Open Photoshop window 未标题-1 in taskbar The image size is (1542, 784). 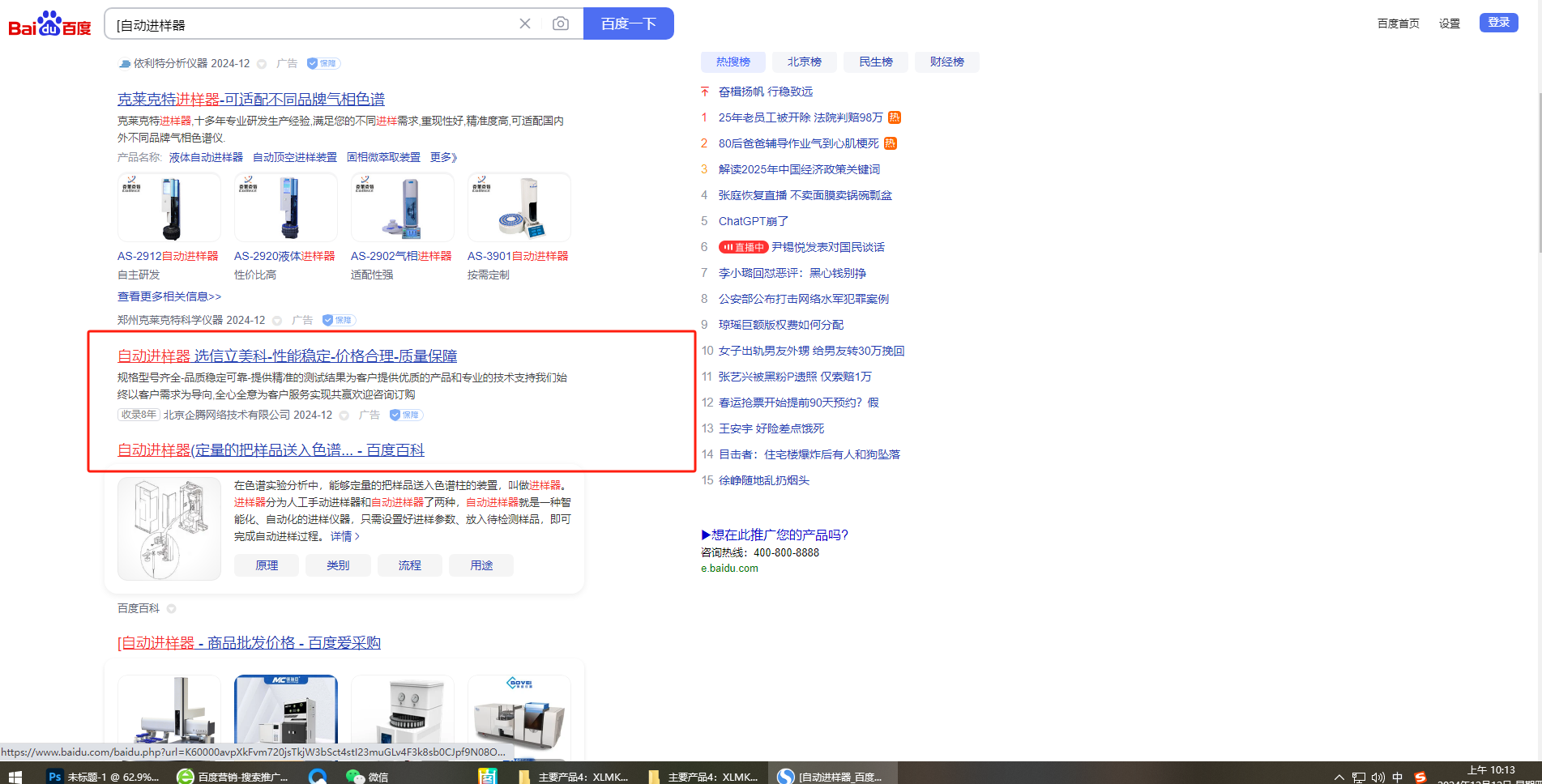click(x=103, y=777)
